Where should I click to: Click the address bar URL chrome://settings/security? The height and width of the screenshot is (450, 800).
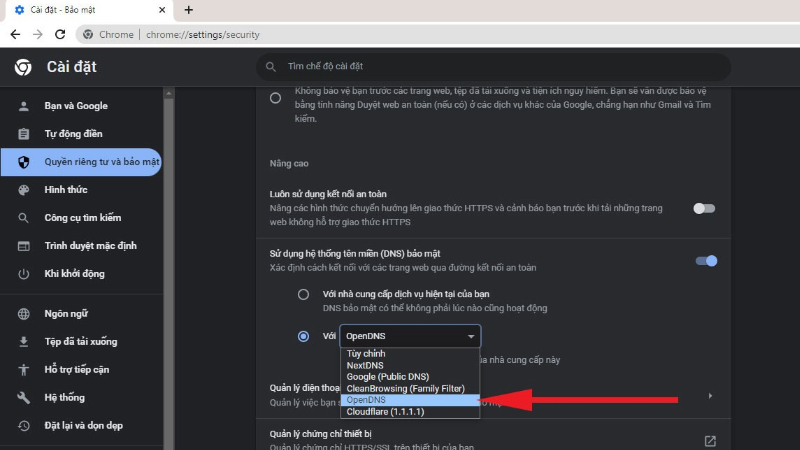point(203,35)
